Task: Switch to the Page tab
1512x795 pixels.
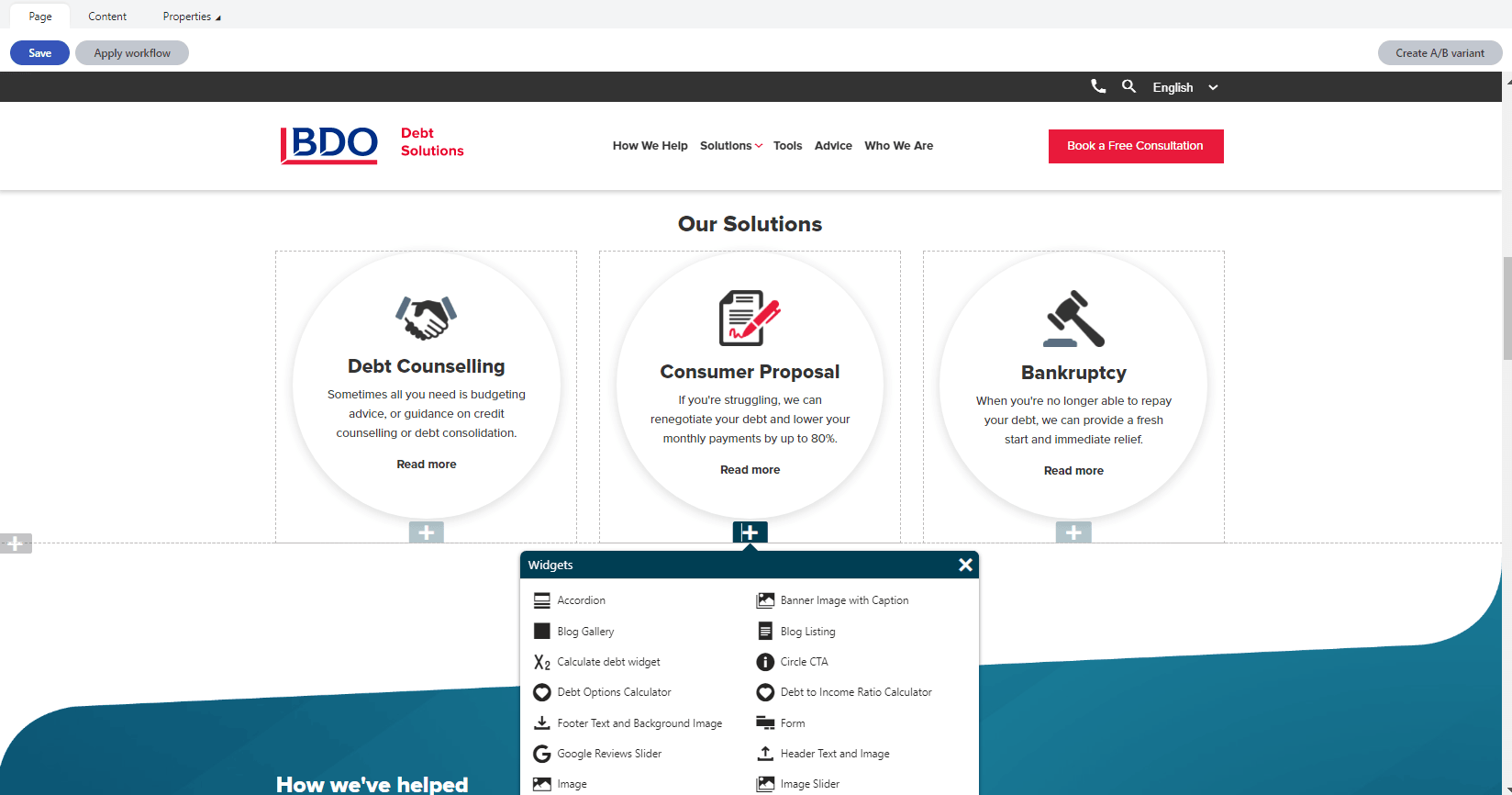Action: [x=40, y=17]
